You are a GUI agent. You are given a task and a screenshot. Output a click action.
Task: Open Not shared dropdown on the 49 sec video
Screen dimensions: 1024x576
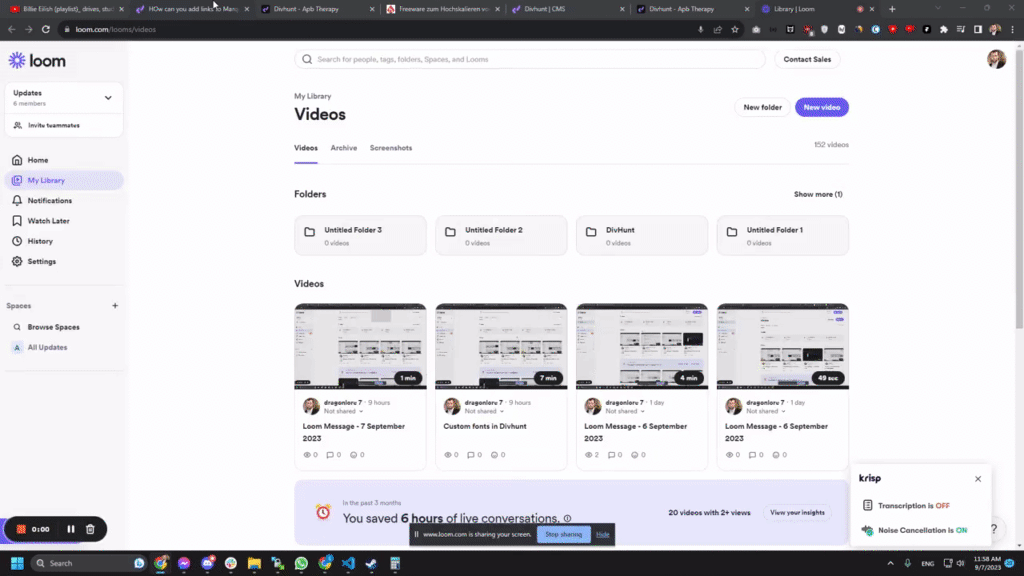766,411
